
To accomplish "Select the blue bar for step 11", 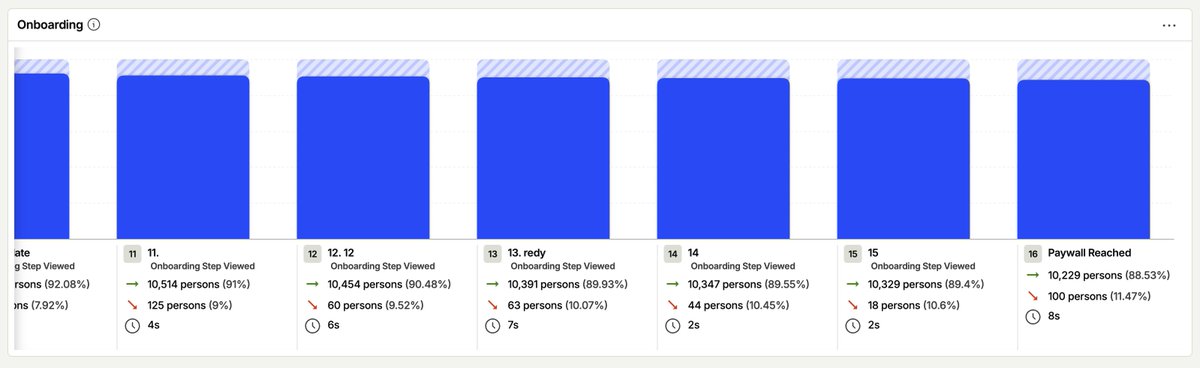I will (183, 157).
